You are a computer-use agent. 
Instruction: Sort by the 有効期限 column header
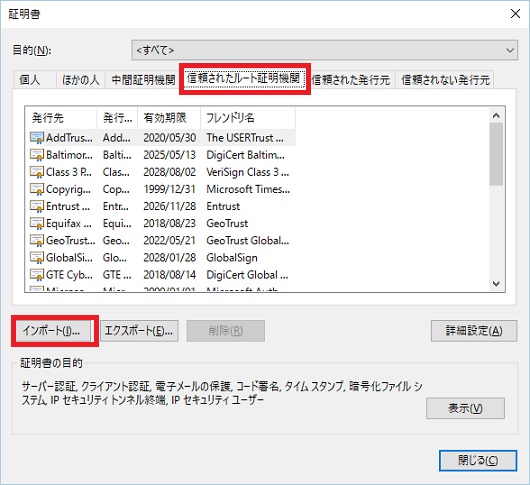169,118
